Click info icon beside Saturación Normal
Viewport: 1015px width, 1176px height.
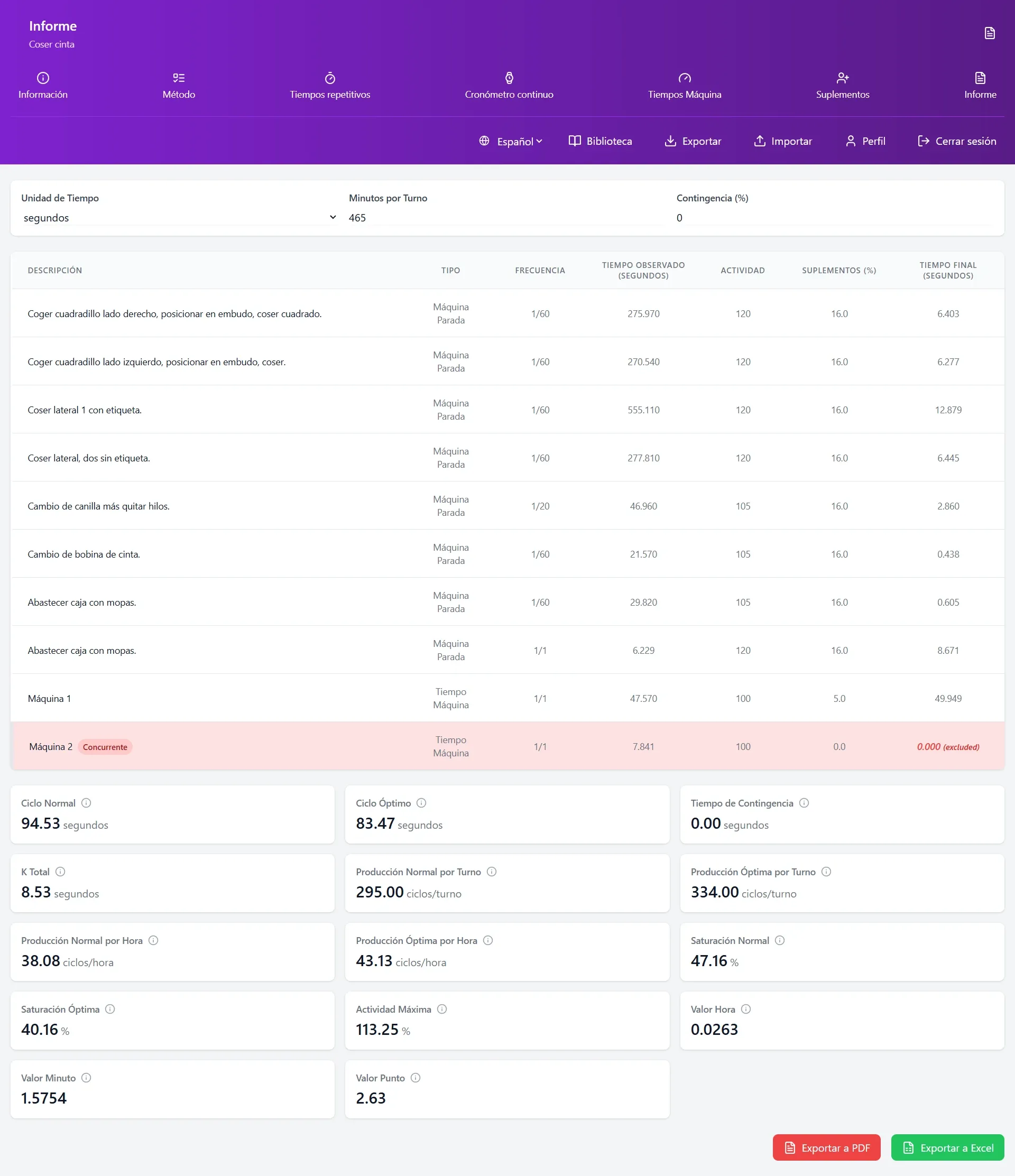pos(780,940)
